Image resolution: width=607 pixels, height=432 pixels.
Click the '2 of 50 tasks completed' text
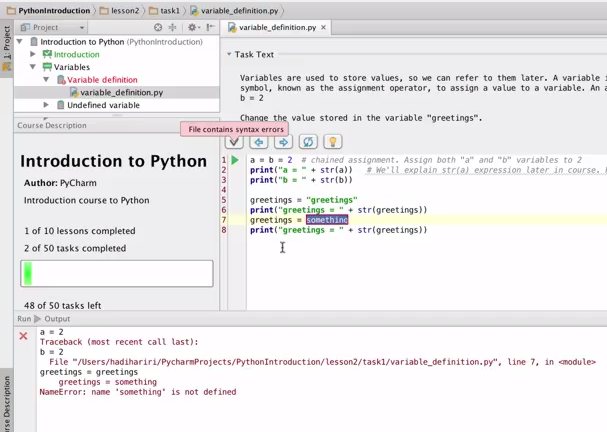[x=75, y=248]
